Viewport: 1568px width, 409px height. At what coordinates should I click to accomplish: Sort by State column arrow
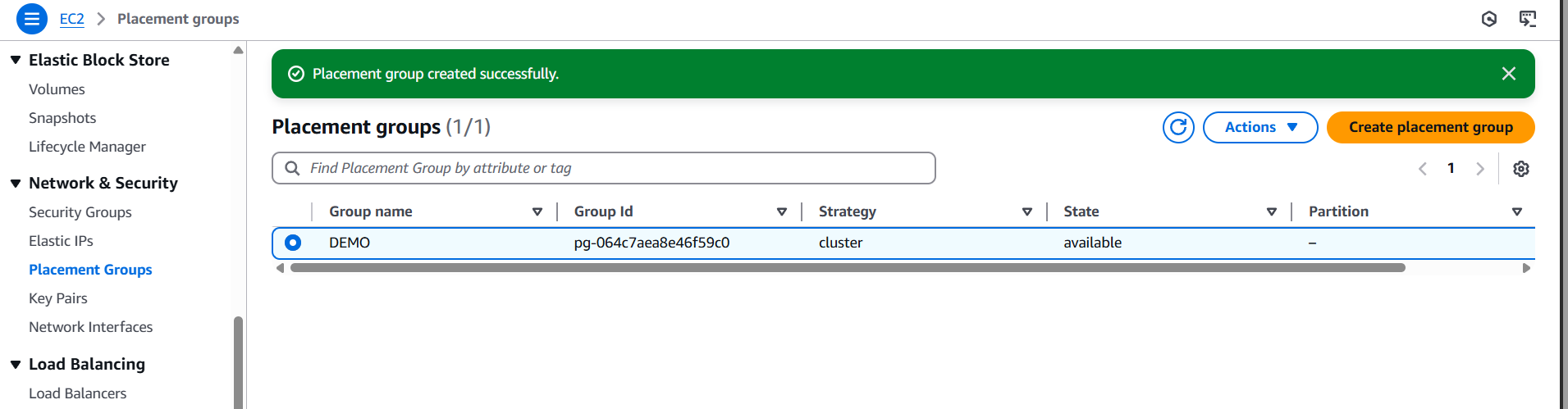[x=1272, y=211]
